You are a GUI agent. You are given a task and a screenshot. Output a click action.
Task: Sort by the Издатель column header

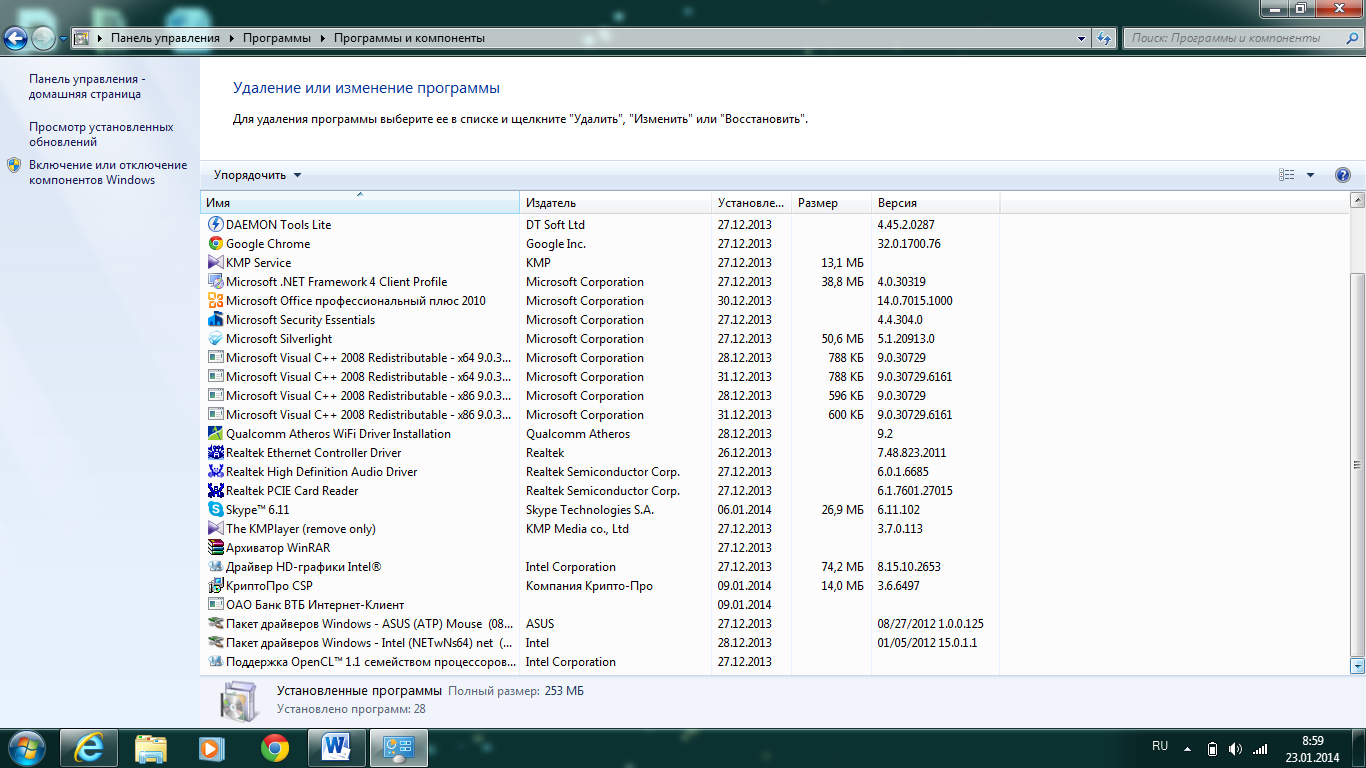[615, 202]
